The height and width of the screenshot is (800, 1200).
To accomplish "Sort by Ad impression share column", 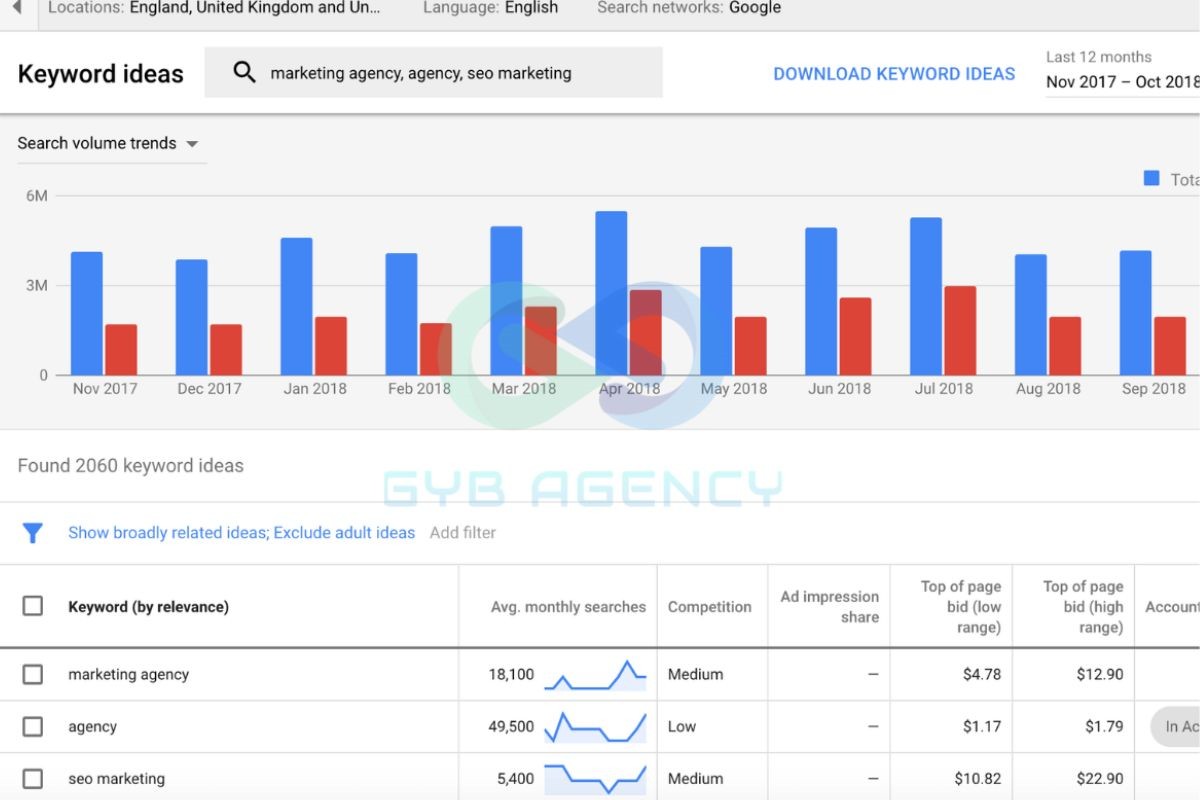I will coord(829,607).
